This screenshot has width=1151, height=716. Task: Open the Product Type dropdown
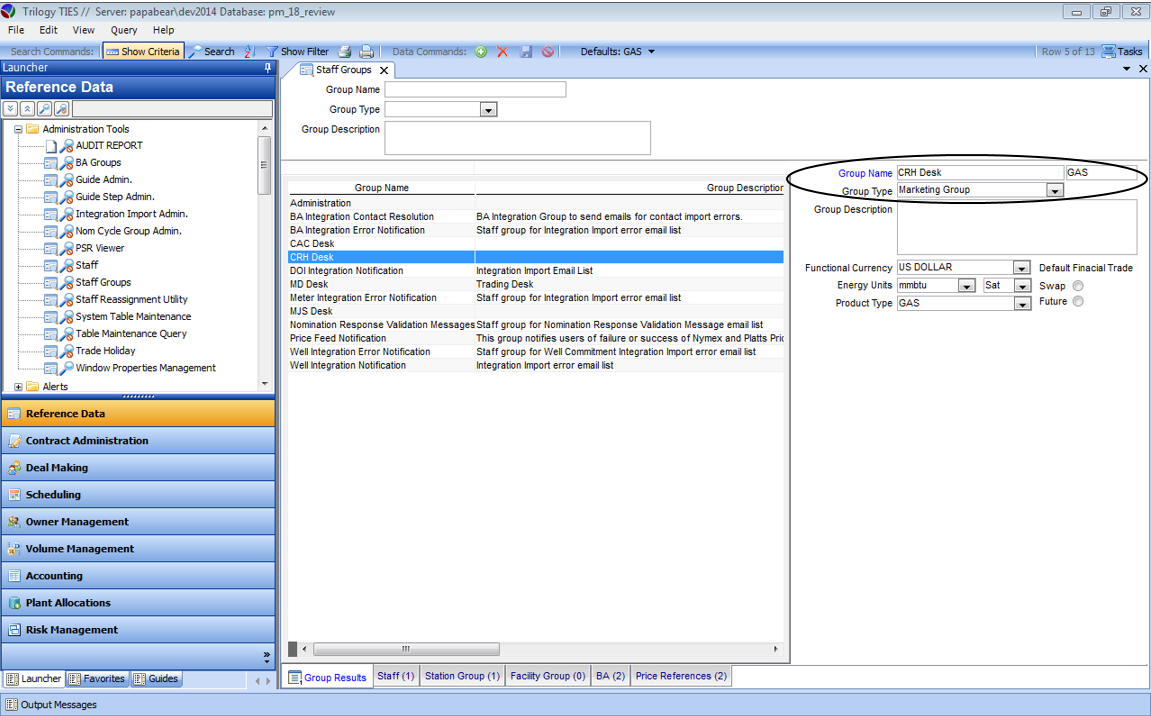1021,304
